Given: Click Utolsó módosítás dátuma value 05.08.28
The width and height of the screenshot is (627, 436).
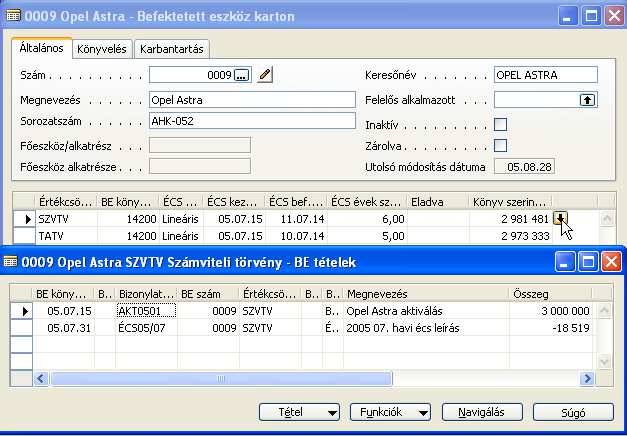Looking at the screenshot, I should click(x=524, y=166).
